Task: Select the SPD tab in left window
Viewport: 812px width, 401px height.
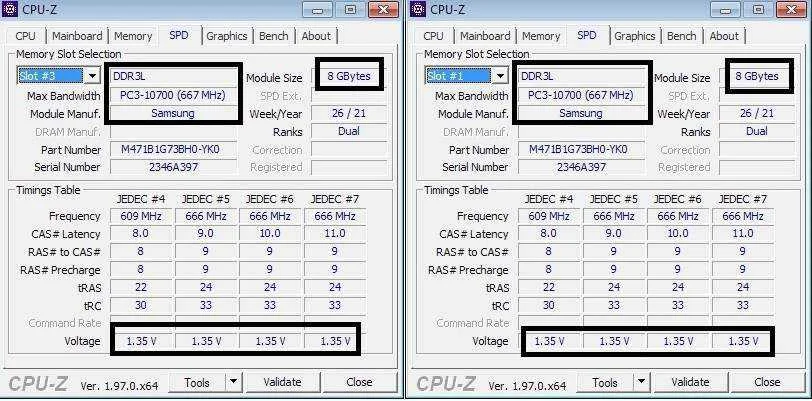Action: click(179, 35)
